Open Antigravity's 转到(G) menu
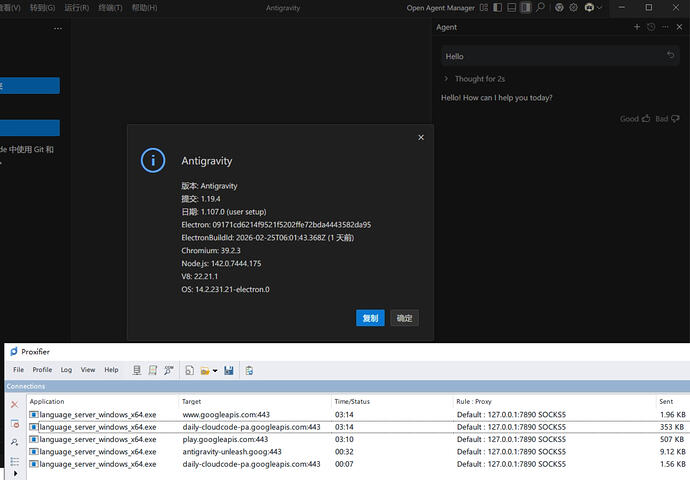690x480 pixels. 43,7
